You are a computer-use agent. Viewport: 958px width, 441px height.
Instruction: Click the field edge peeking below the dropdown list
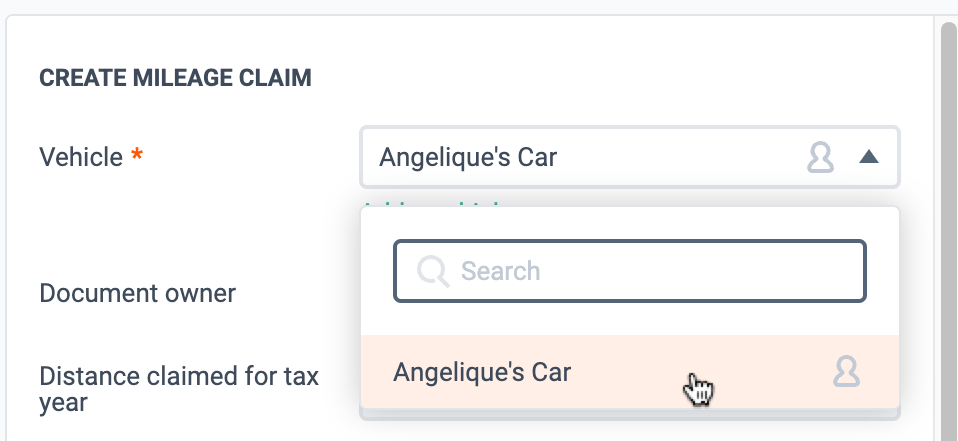point(630,415)
